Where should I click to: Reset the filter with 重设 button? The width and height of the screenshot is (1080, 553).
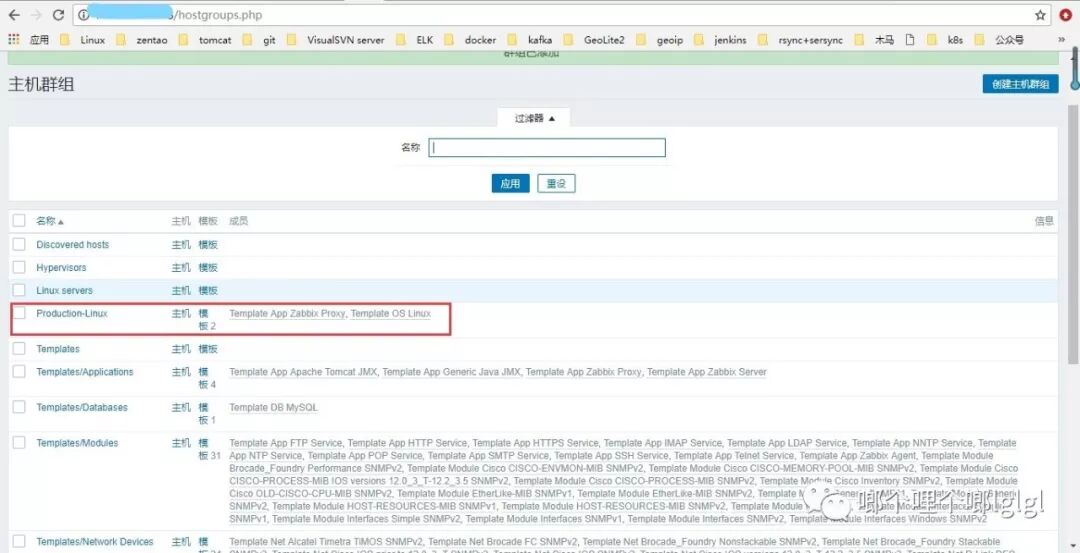tap(556, 184)
